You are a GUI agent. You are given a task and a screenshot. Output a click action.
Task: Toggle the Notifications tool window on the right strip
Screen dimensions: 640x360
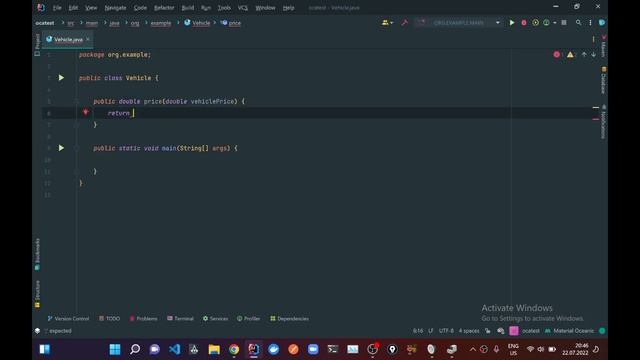pos(604,122)
